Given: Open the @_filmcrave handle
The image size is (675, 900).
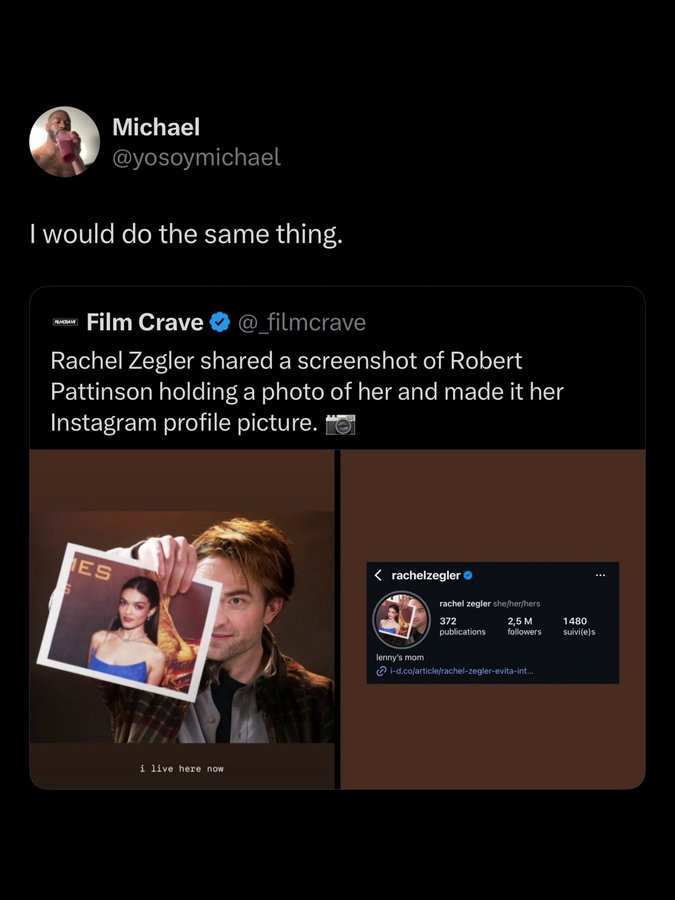Looking at the screenshot, I should click(x=303, y=322).
